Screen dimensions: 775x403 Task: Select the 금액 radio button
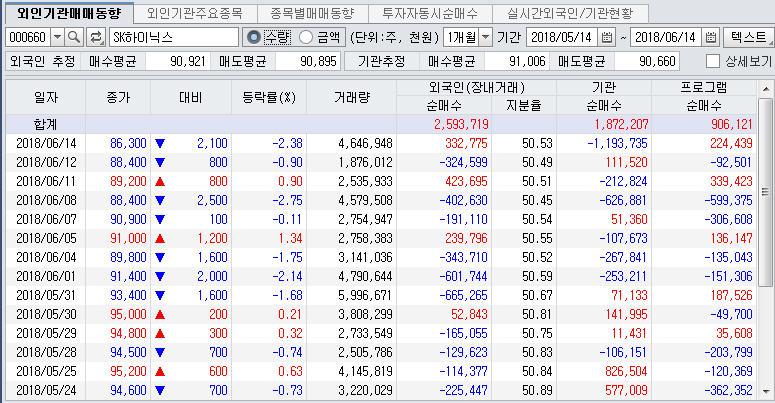click(306, 37)
